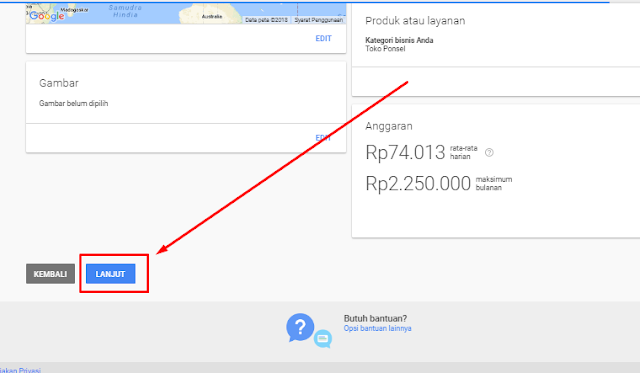Open the Syarat Penggunaan map link
This screenshot has width=640, height=373.
pyautogui.click(x=319, y=20)
